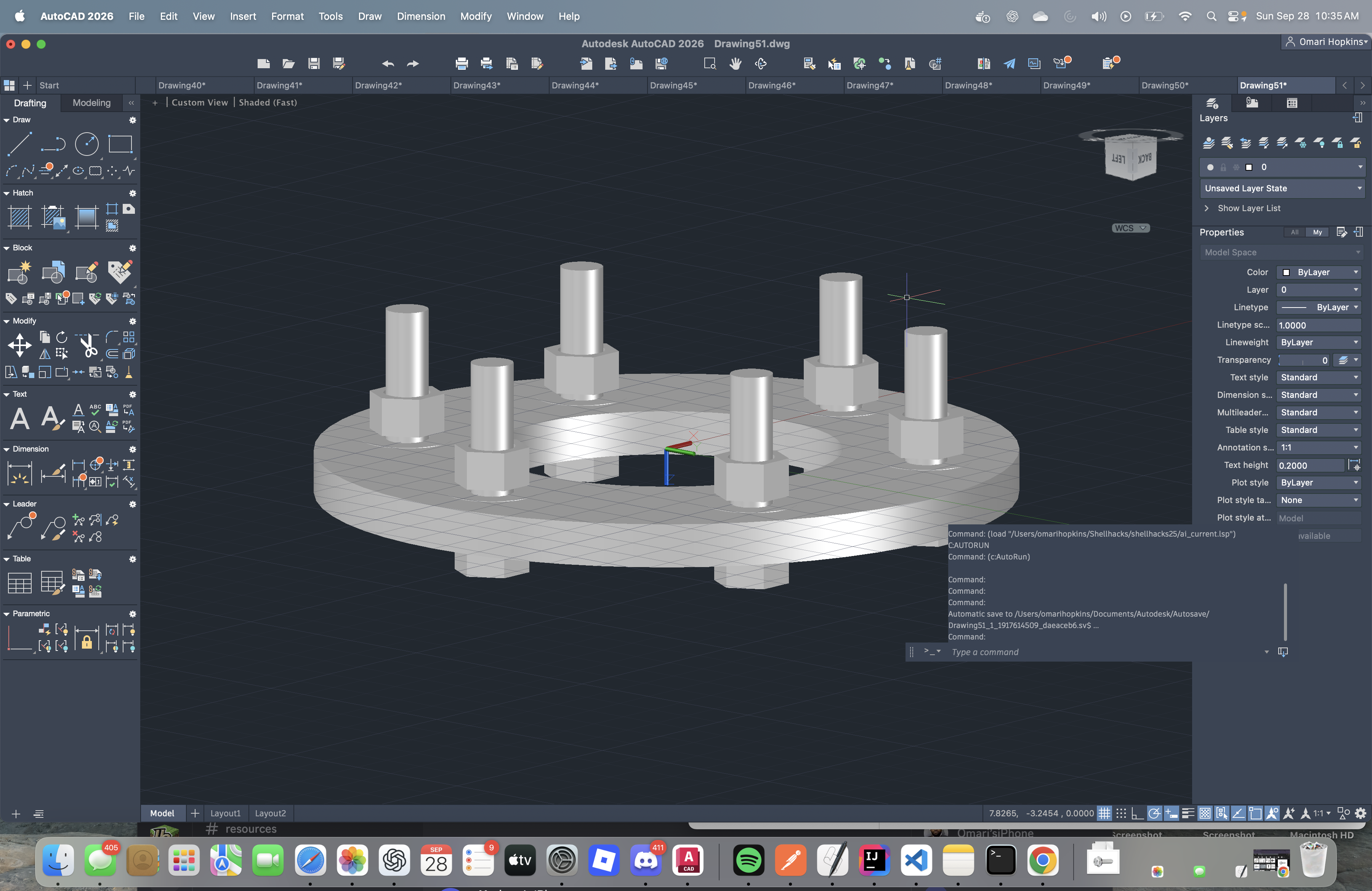
Task: Open the Dimension menu
Action: tap(420, 16)
